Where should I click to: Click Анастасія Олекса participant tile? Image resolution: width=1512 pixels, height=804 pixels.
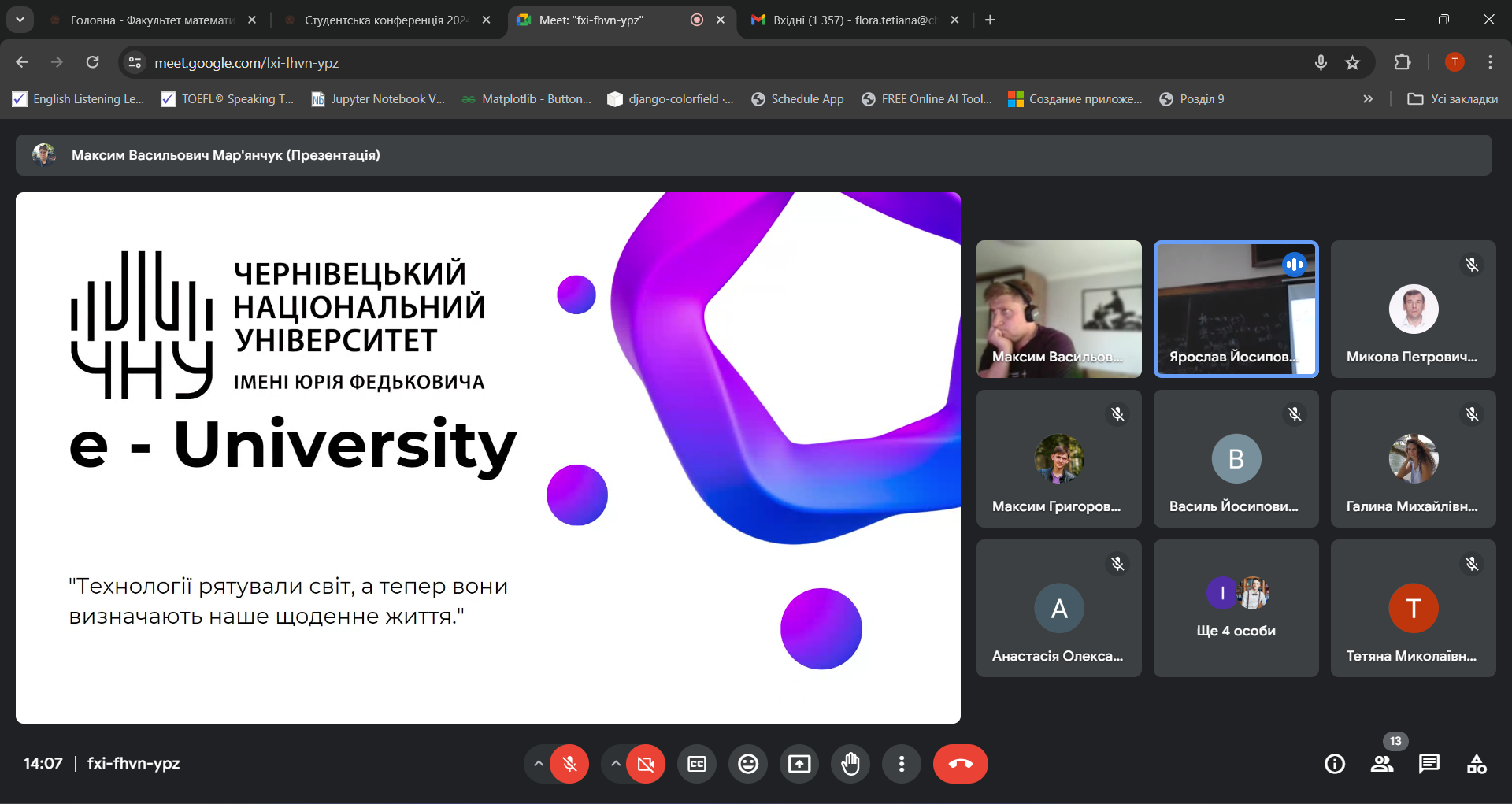tap(1059, 608)
